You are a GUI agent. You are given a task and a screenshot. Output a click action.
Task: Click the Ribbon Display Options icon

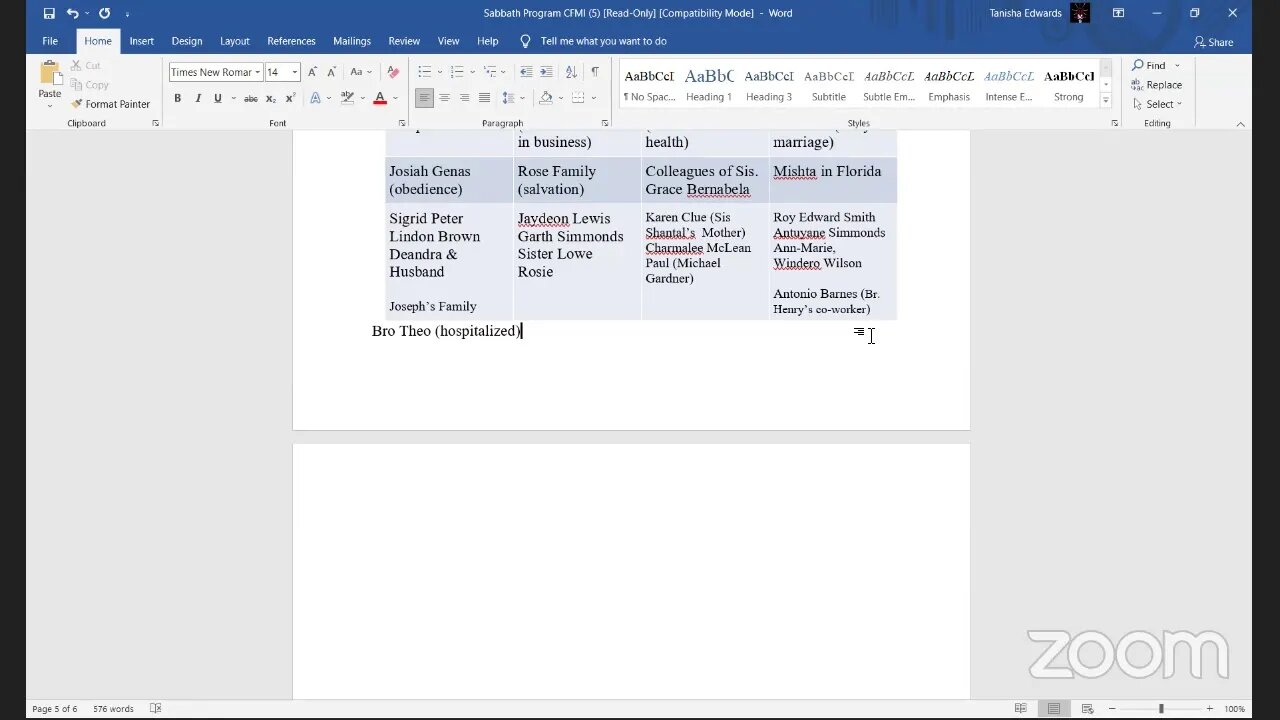(1118, 13)
